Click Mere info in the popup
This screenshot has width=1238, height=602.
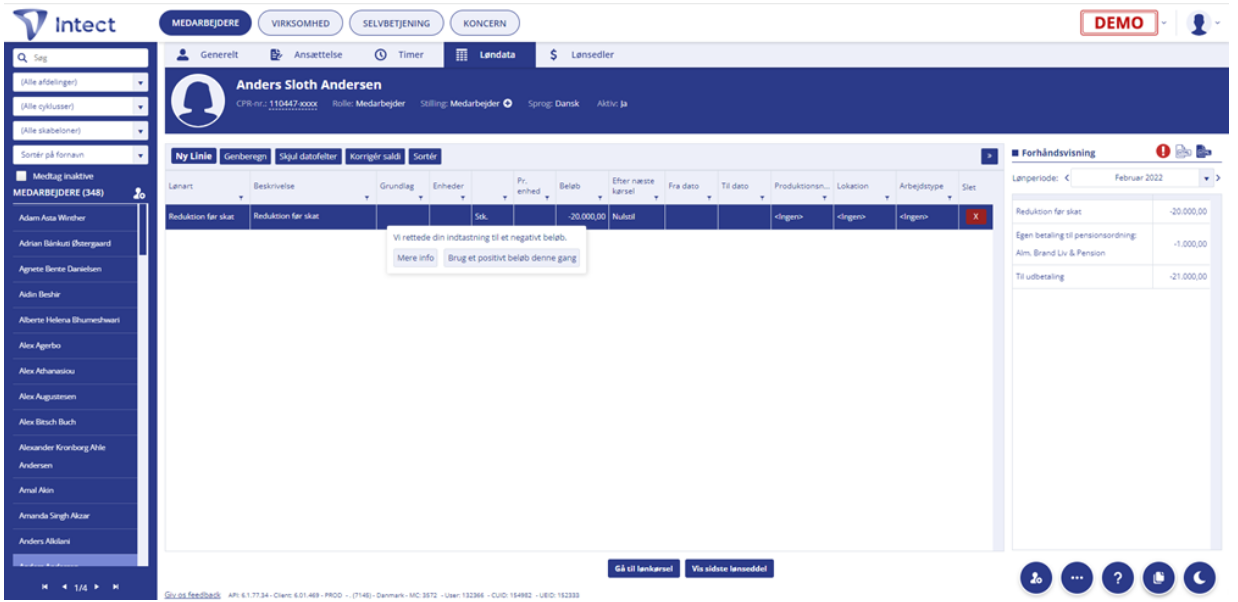click(415, 258)
